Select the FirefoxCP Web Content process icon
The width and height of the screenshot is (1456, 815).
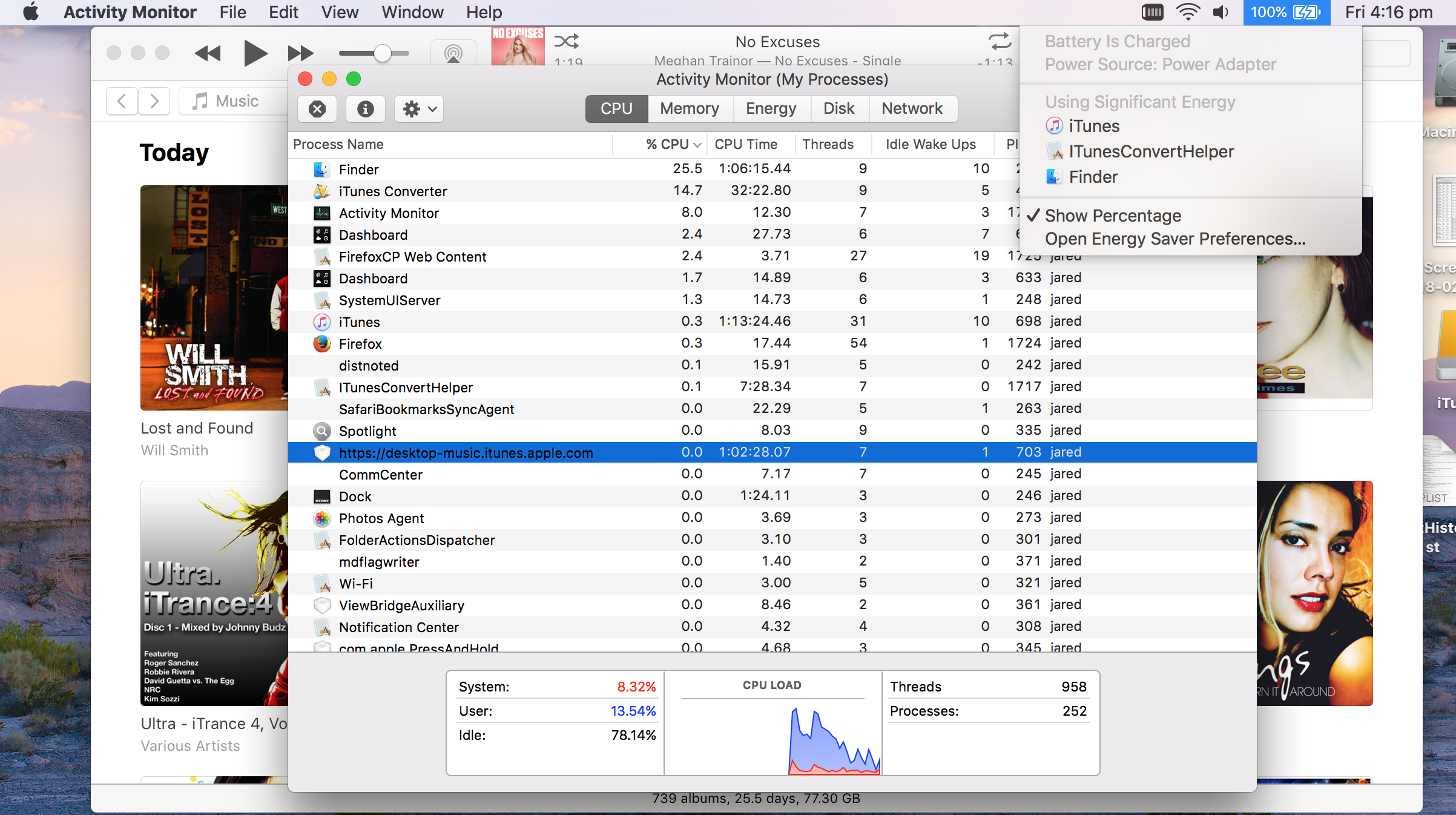pyautogui.click(x=321, y=257)
